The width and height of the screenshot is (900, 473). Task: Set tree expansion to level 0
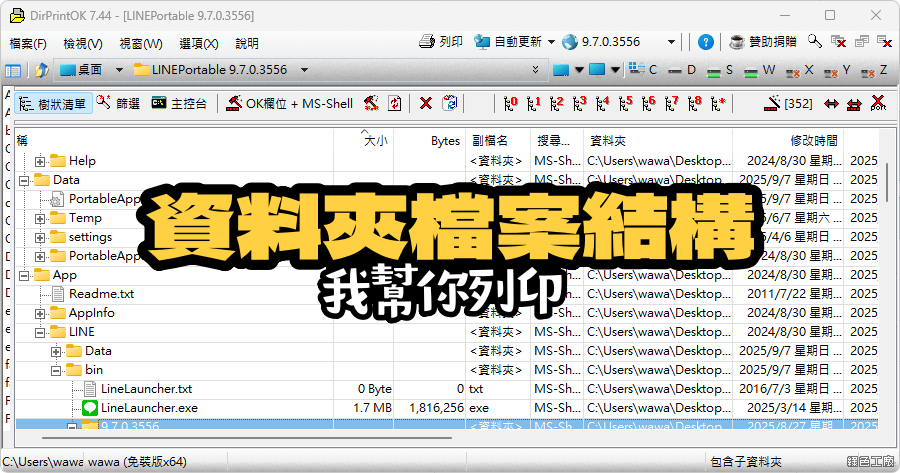point(510,103)
